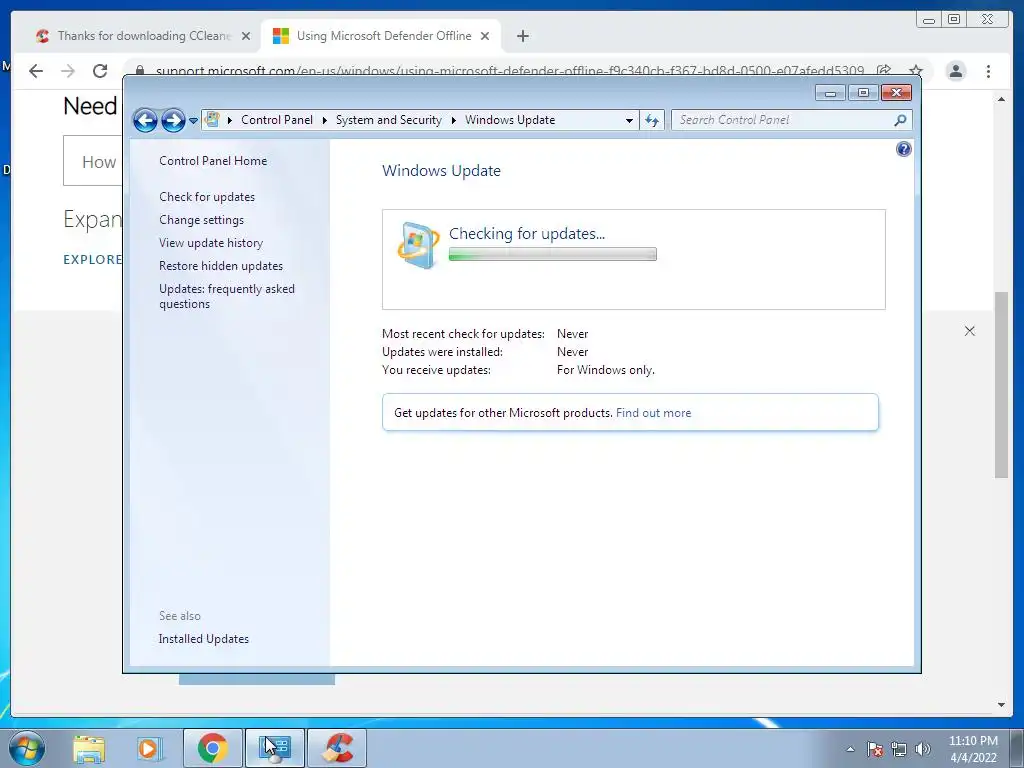Screen dimensions: 1024x768
Task: Open address bar history dropdown
Action: click(629, 120)
